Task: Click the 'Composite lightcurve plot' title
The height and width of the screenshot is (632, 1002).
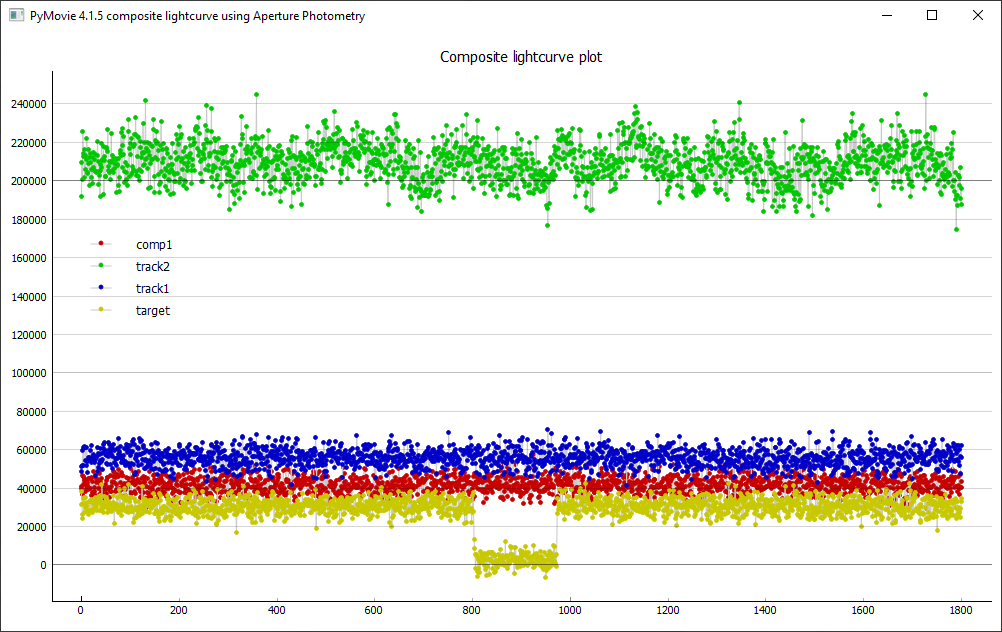Action: coord(521,57)
